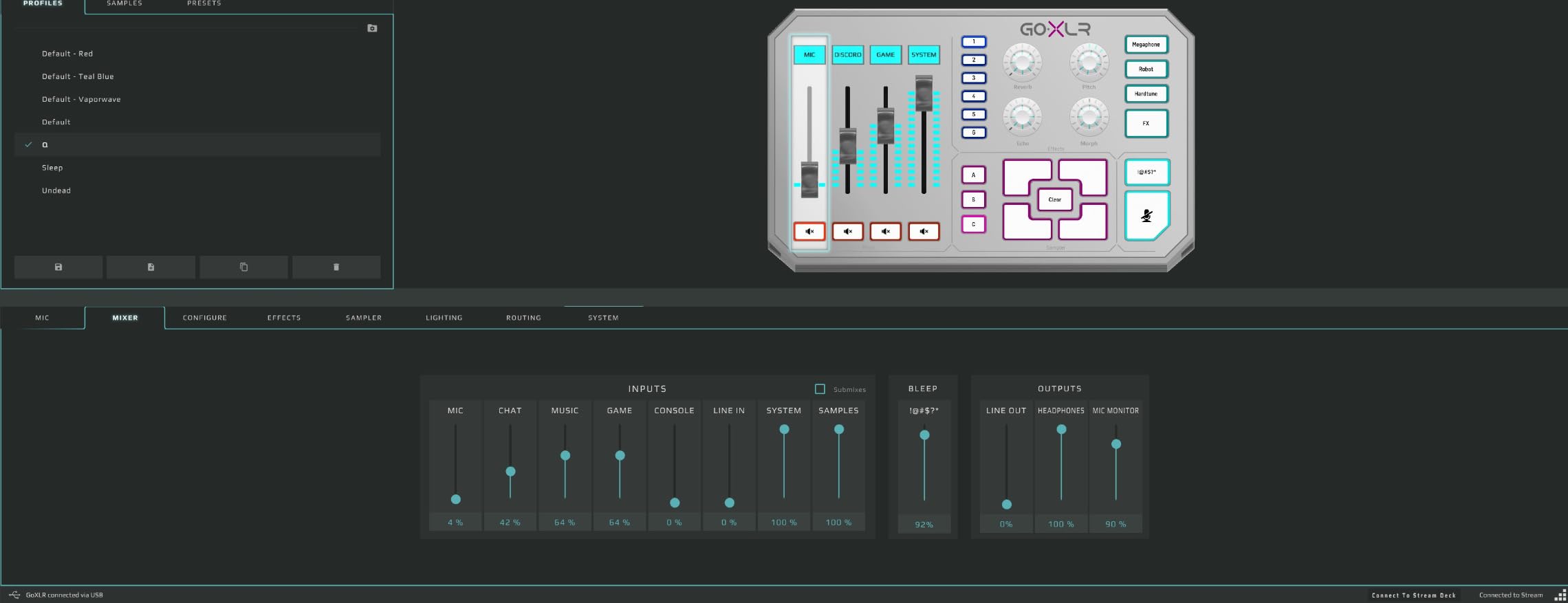Click the Echo knob
This screenshot has height=603, width=1568.
(x=1023, y=117)
